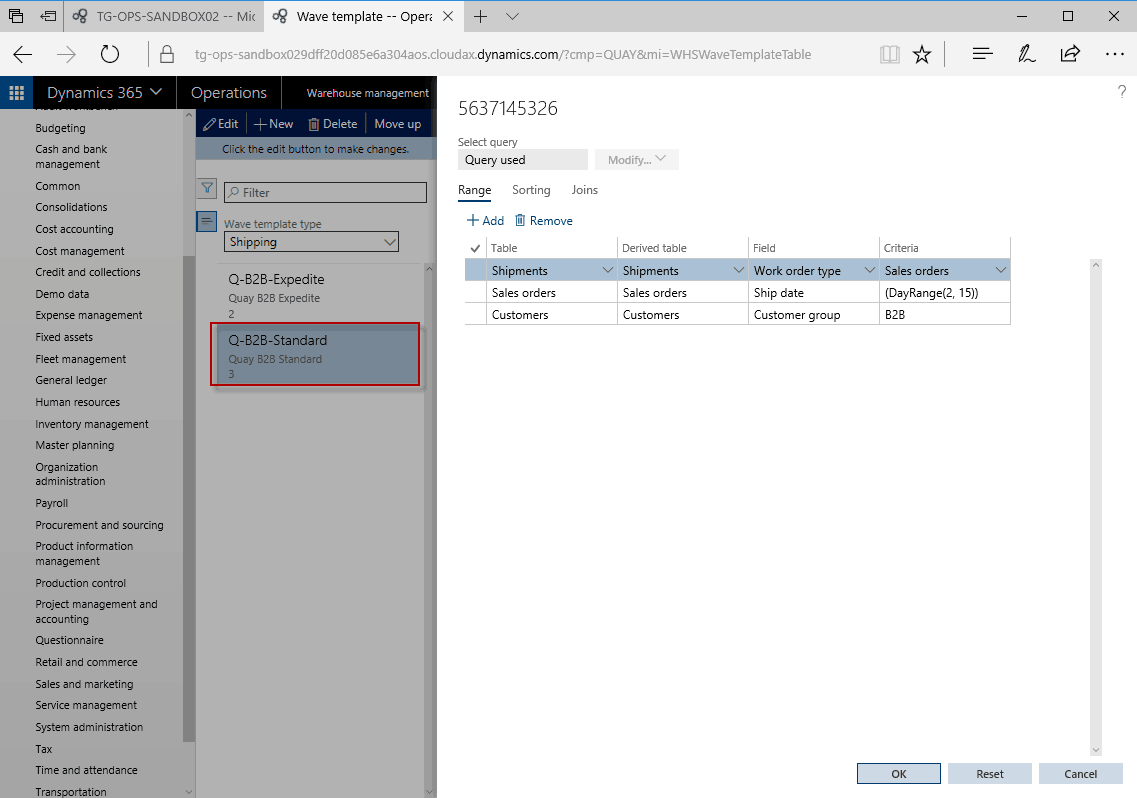Open the Operations workspace link
The image size is (1137, 798).
pyautogui.click(x=228, y=93)
